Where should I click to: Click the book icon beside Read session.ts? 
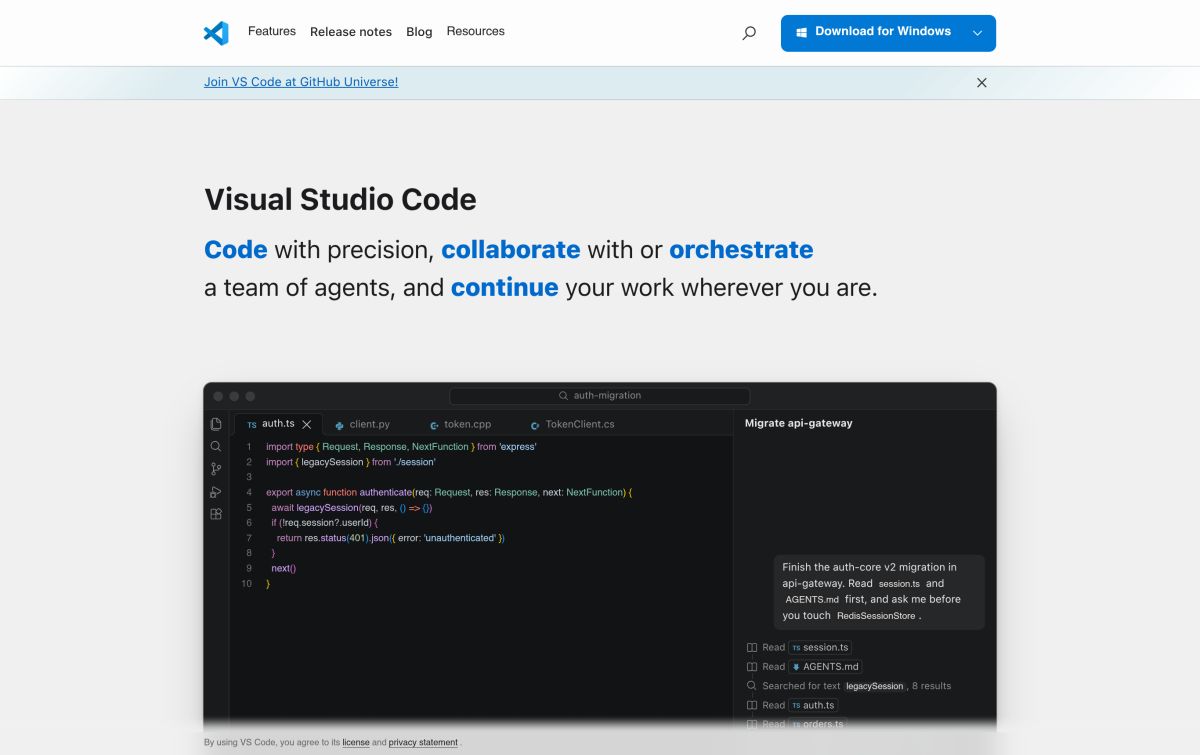752,647
